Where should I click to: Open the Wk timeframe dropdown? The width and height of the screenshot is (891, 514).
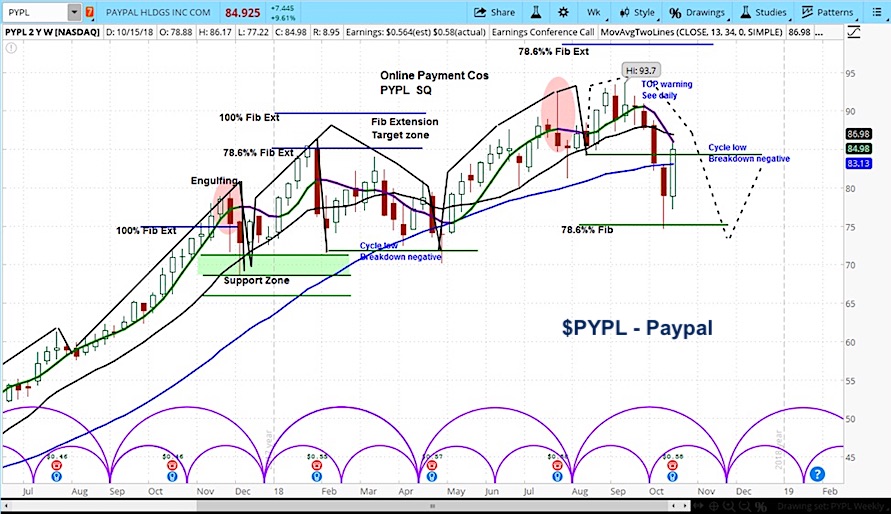click(594, 12)
